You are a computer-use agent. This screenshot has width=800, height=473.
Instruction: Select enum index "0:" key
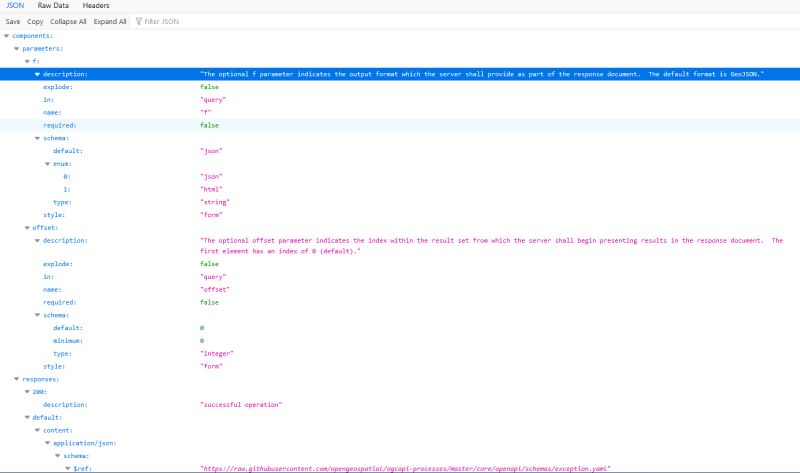click(67, 177)
